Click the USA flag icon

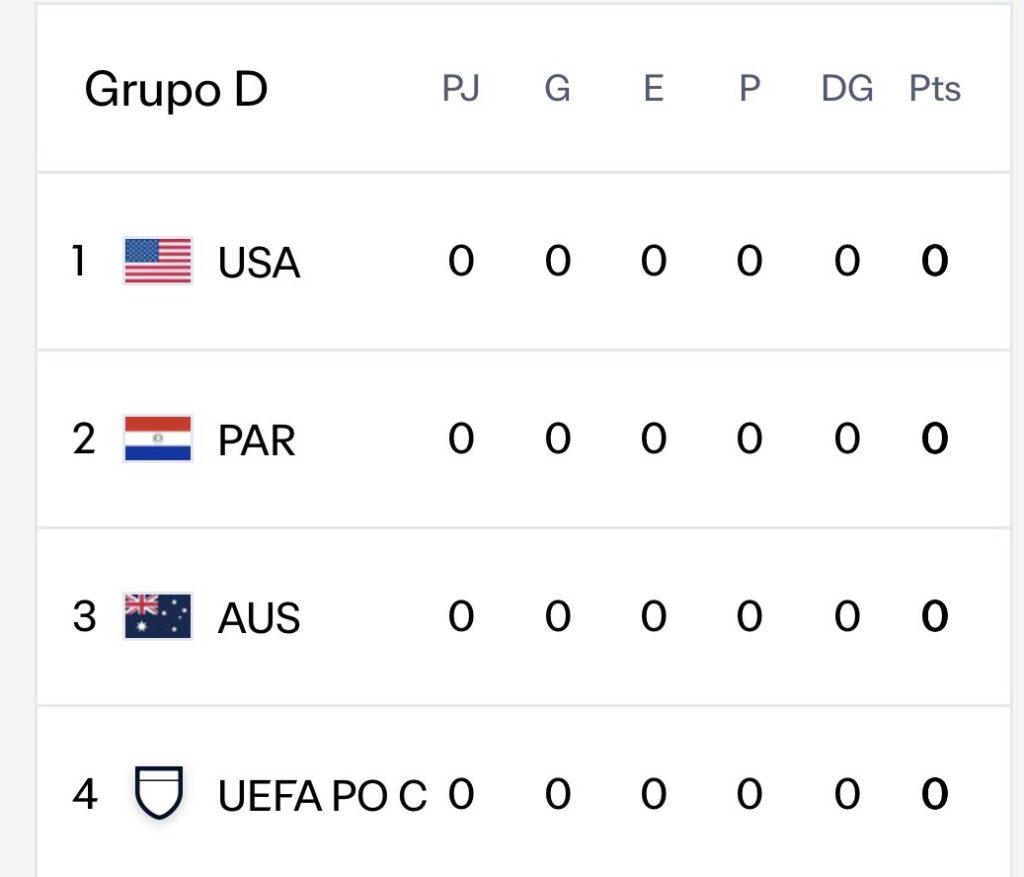coord(157,261)
